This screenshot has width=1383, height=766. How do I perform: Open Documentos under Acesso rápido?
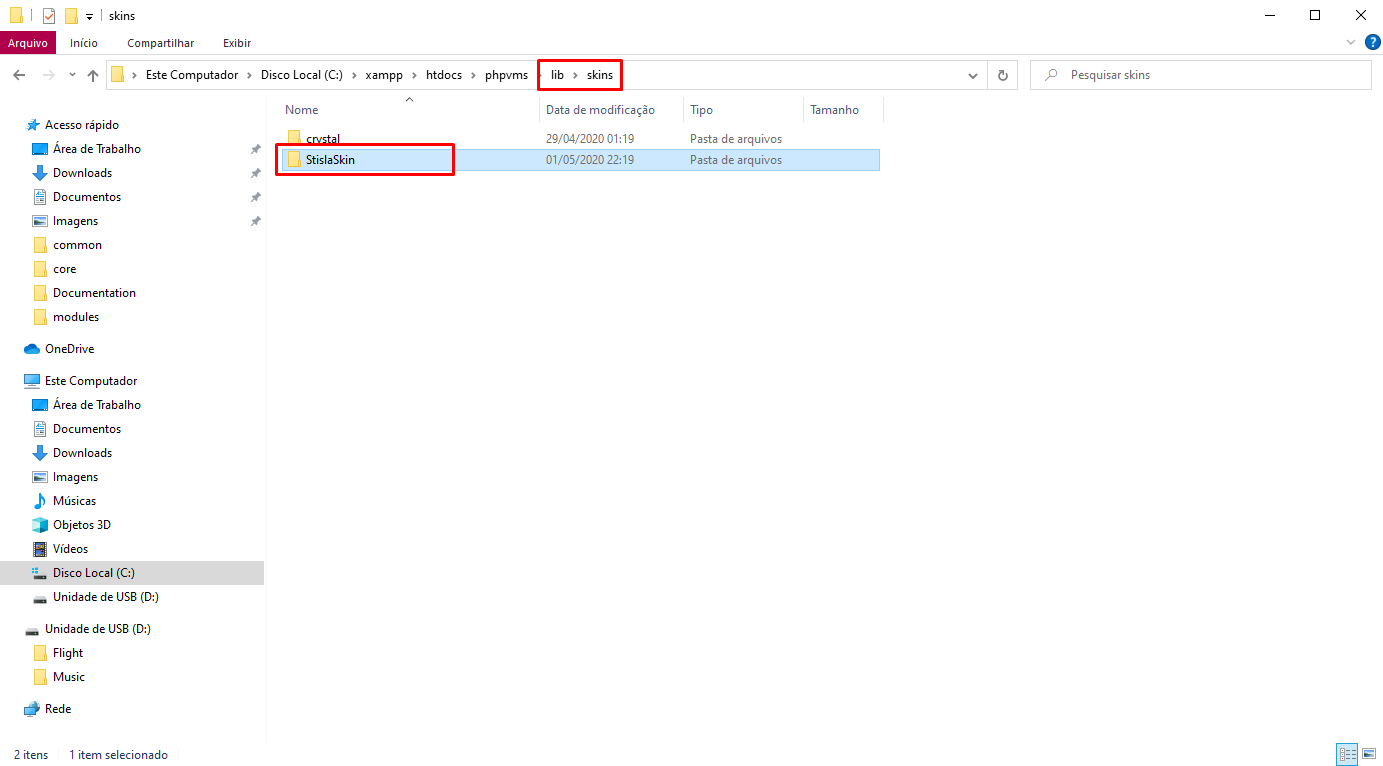click(87, 197)
